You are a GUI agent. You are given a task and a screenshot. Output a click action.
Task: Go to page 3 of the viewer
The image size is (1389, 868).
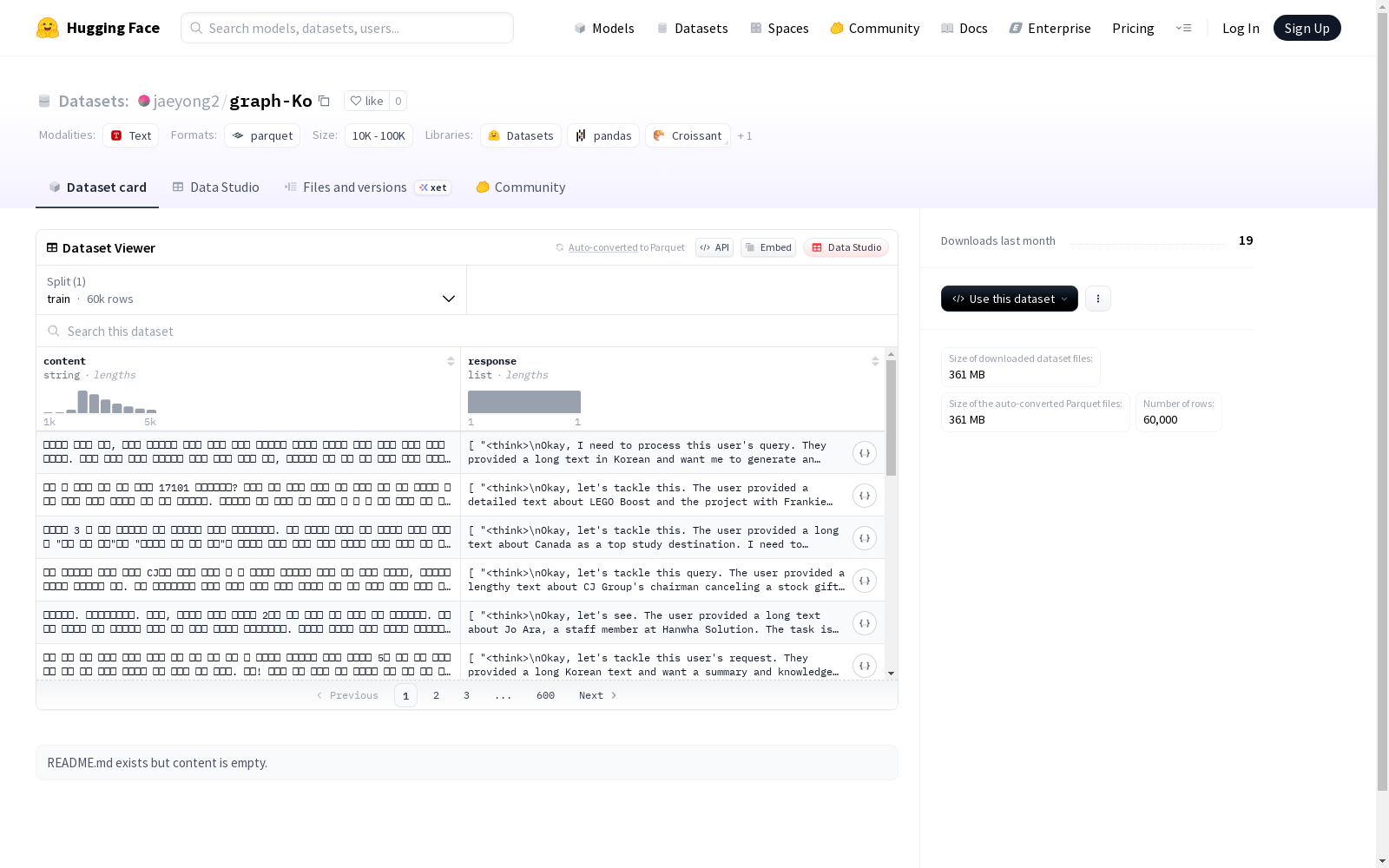coord(466,695)
